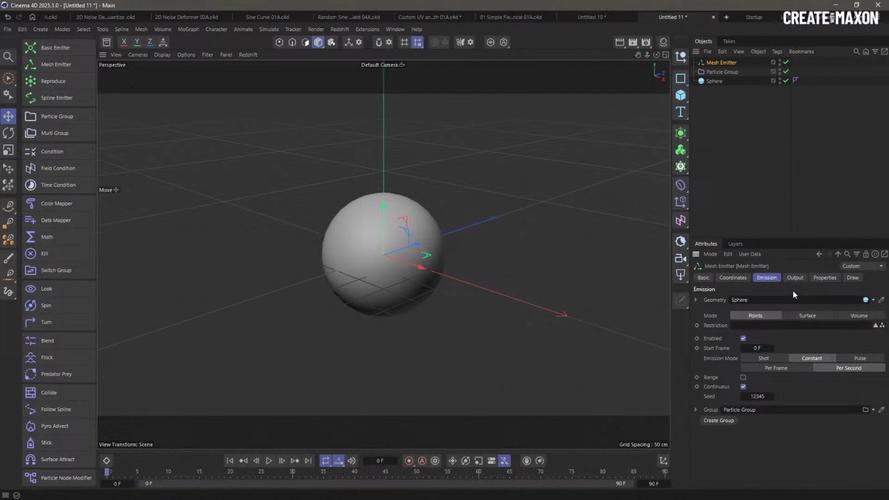Open the Render menu
Screen dimensions: 889x500
coord(316,29)
